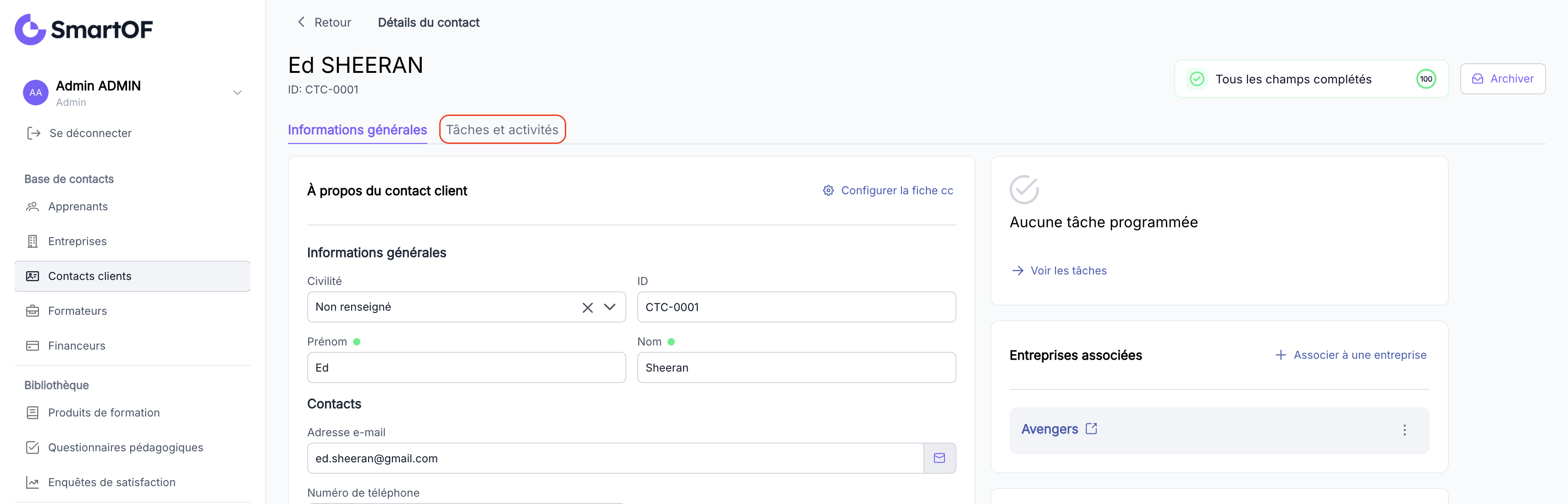The width and height of the screenshot is (1568, 504).
Task: Clear the Civilité selection with X
Action: point(587,307)
